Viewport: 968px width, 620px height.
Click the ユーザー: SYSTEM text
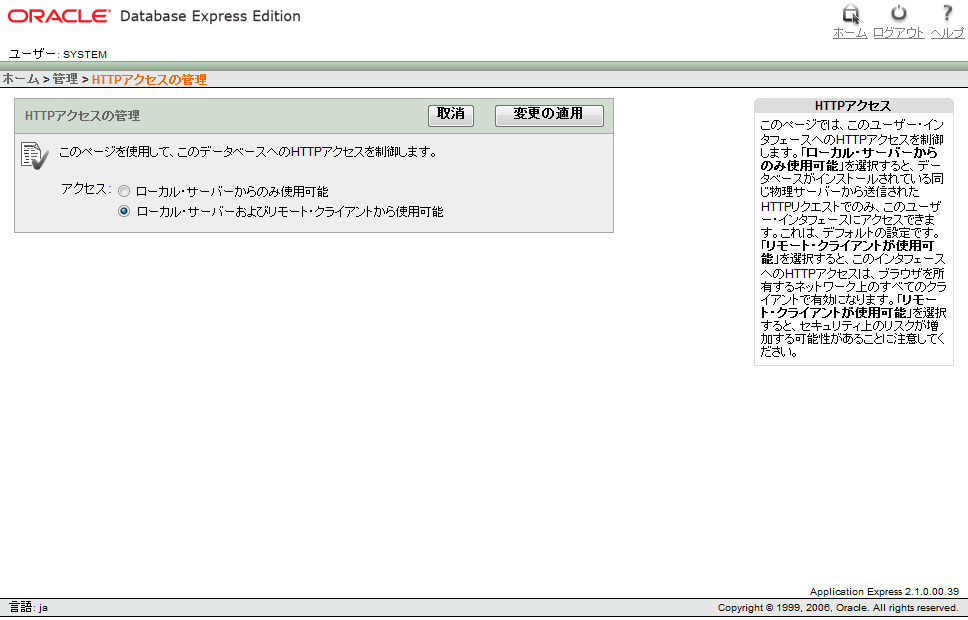57,54
